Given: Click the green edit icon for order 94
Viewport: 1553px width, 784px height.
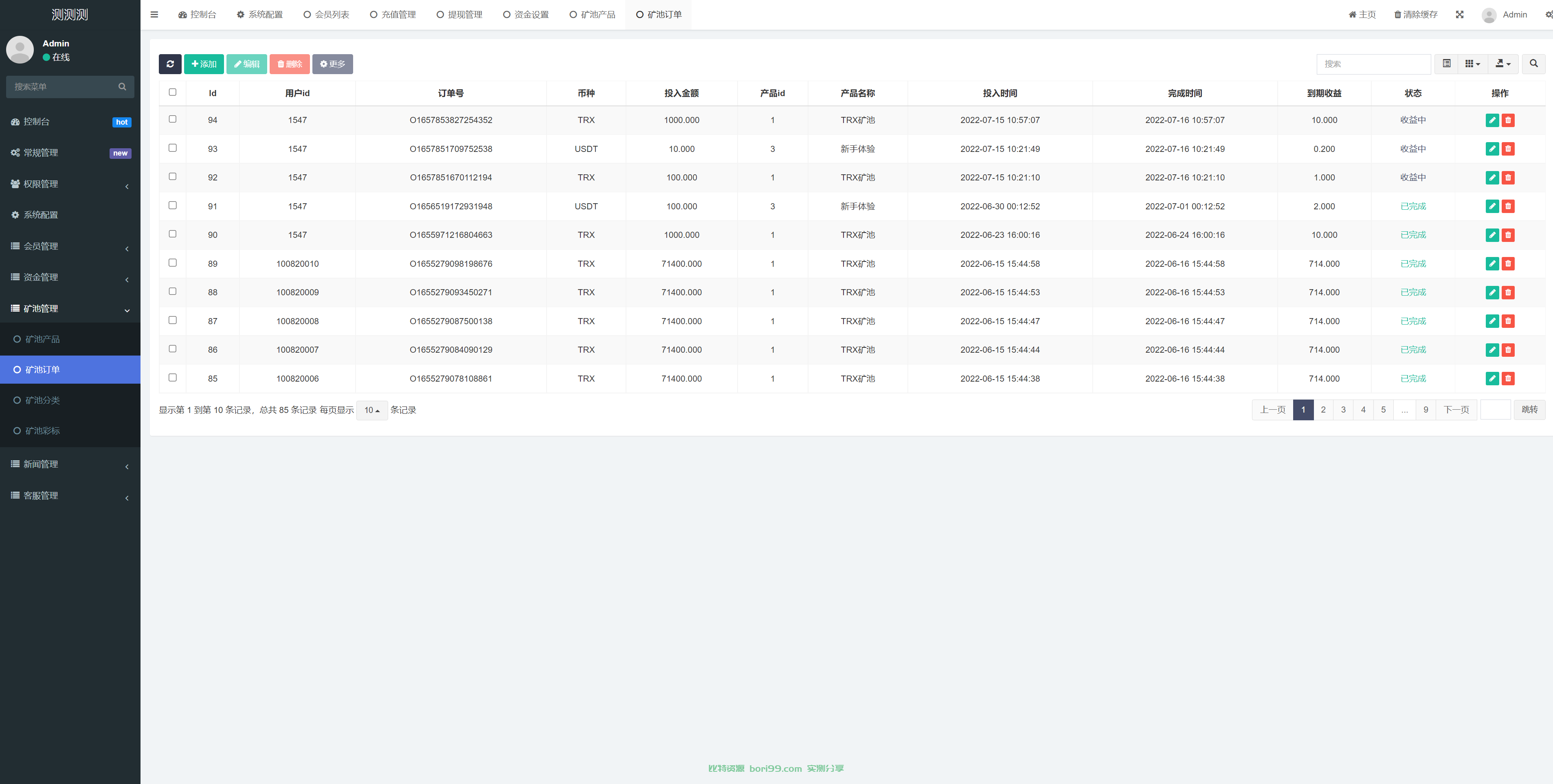Looking at the screenshot, I should pyautogui.click(x=1492, y=120).
